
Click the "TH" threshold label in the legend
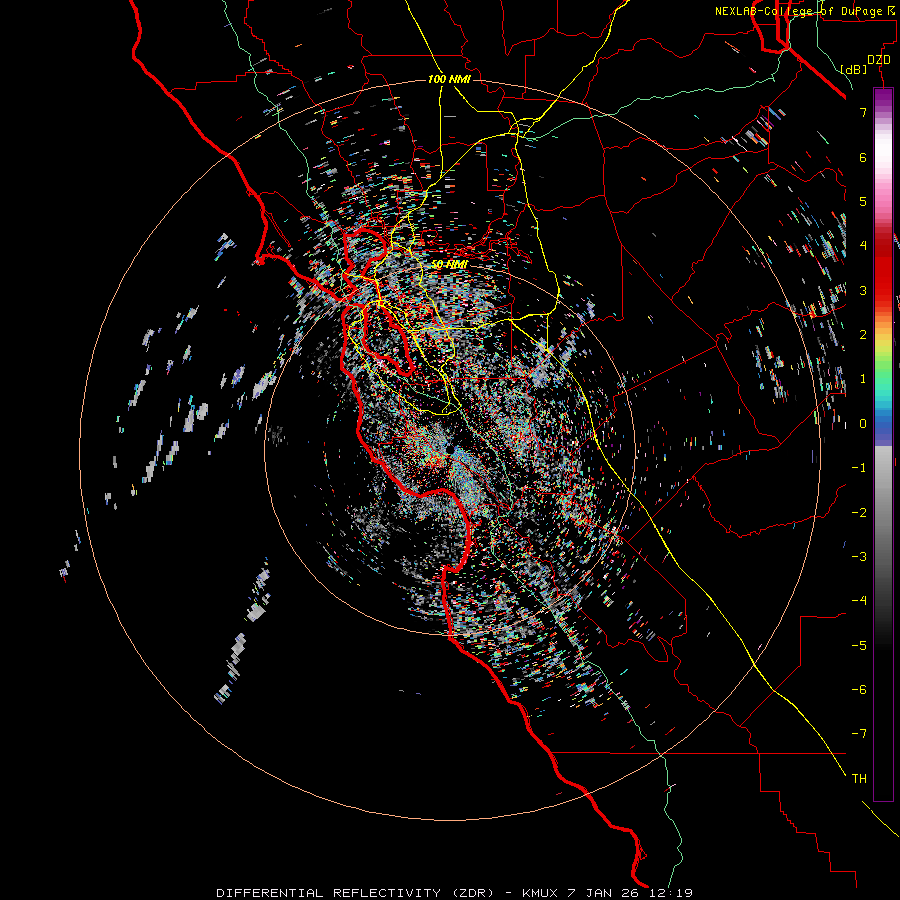point(859,778)
